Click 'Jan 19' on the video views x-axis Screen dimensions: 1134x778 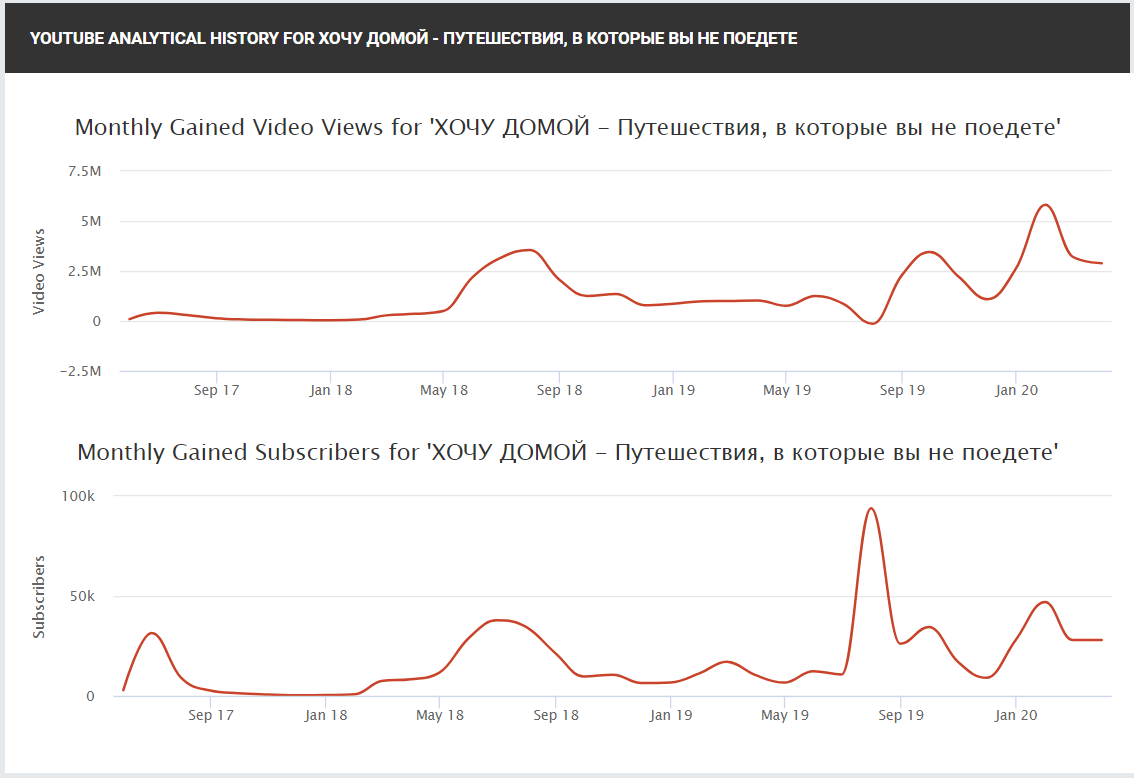tap(673, 390)
